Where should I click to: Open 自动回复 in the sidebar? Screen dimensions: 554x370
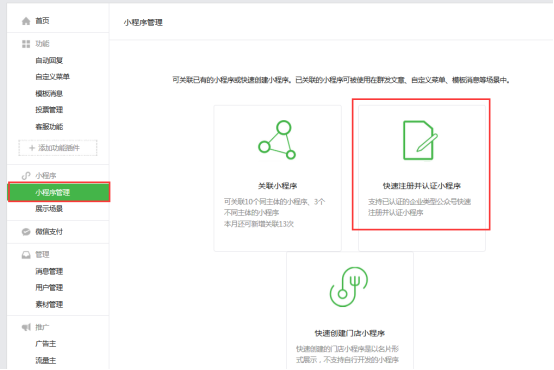coord(49,61)
